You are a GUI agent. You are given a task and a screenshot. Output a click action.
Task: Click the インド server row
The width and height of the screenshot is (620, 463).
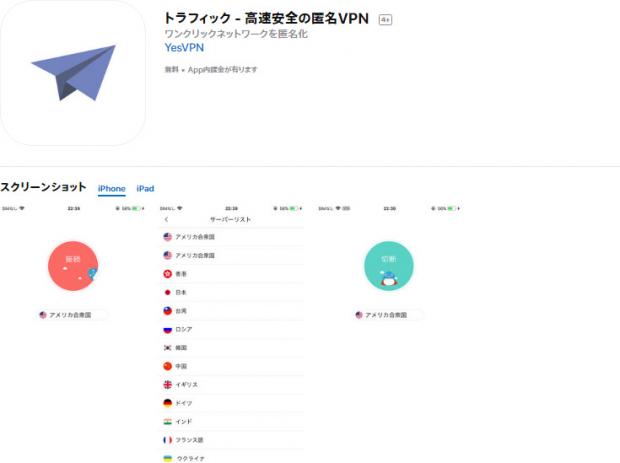230,422
